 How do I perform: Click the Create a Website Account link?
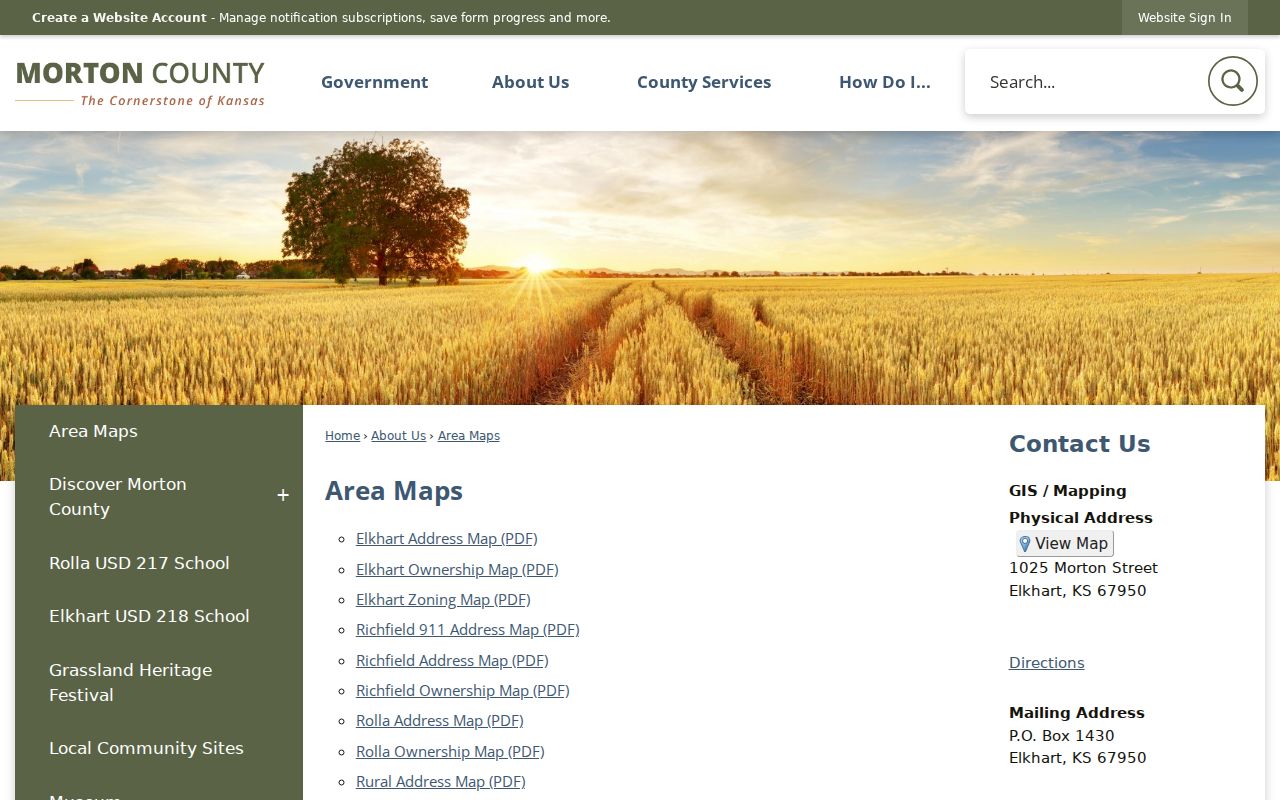(x=119, y=18)
